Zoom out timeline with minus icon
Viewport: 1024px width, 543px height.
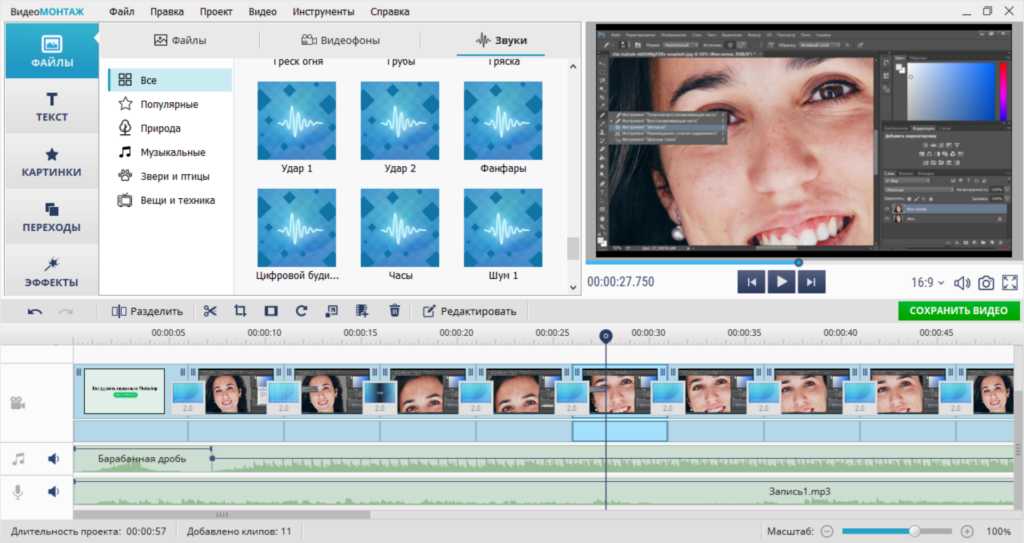click(827, 531)
